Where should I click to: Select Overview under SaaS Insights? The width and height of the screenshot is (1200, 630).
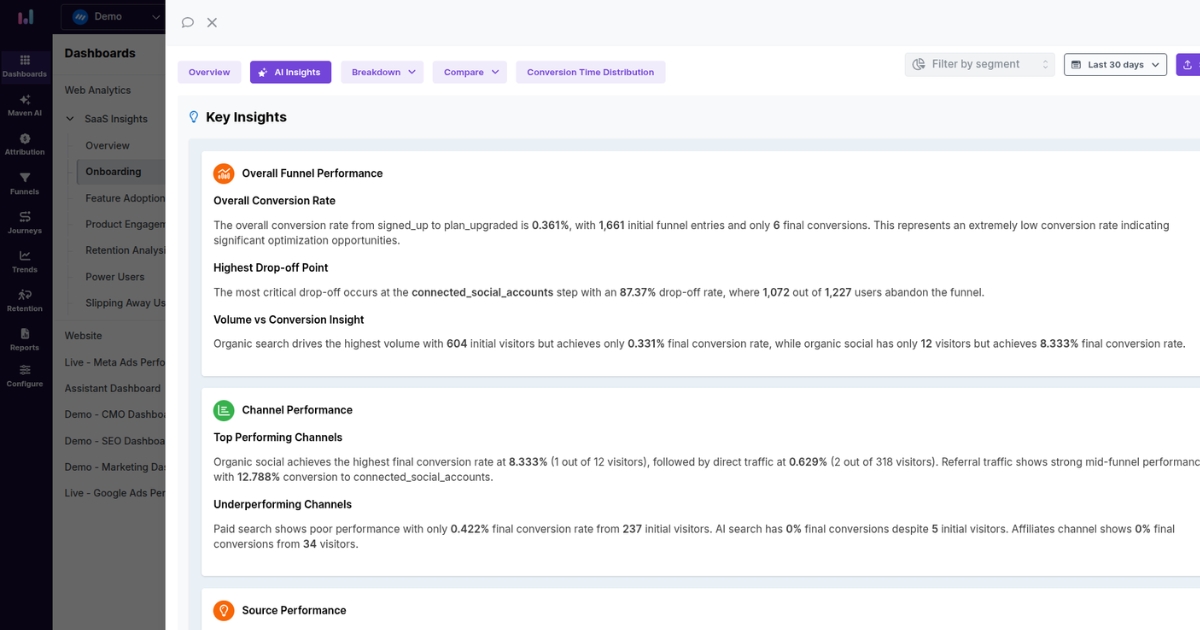(107, 146)
